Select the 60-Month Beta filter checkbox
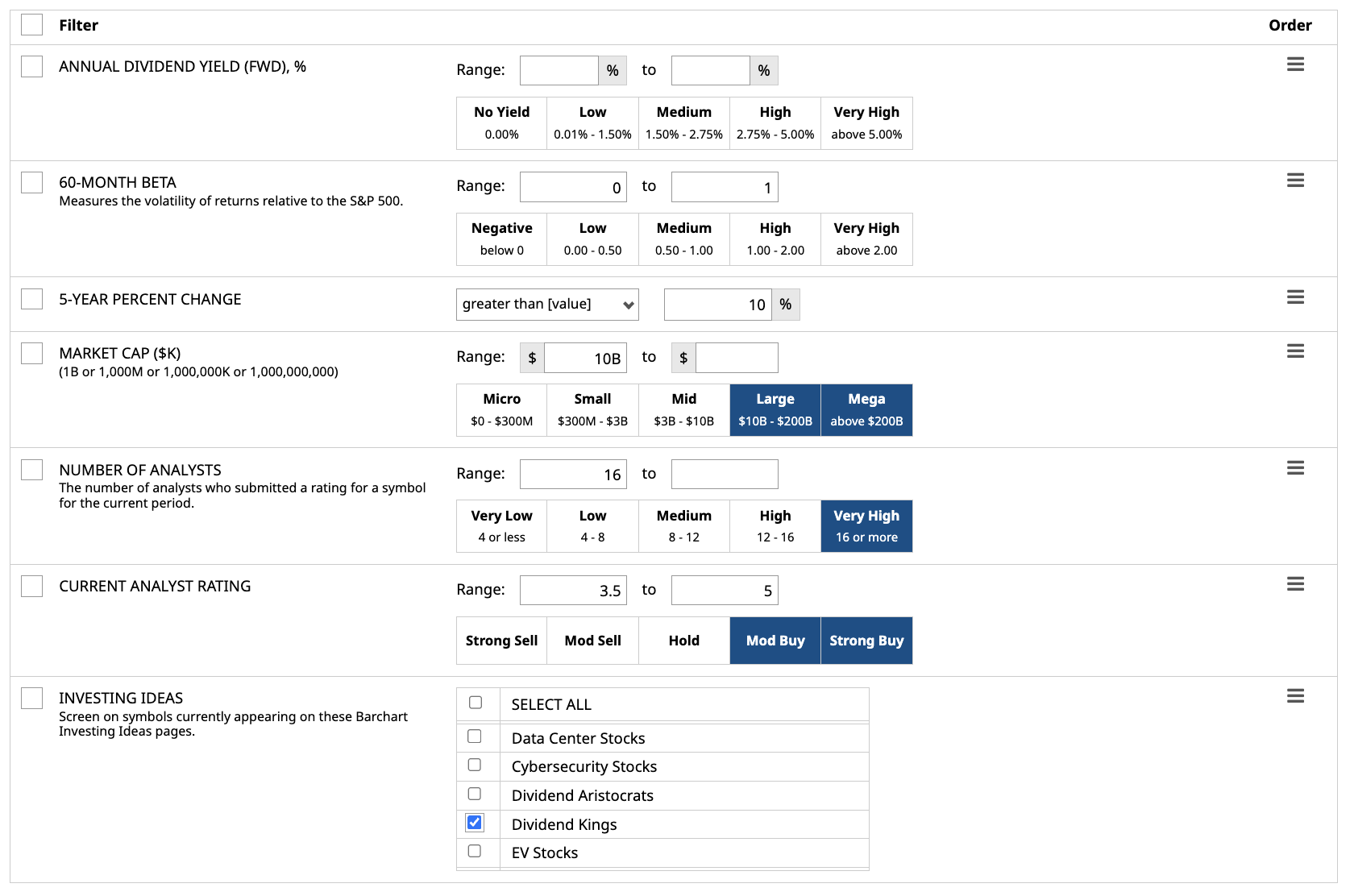 click(x=32, y=183)
